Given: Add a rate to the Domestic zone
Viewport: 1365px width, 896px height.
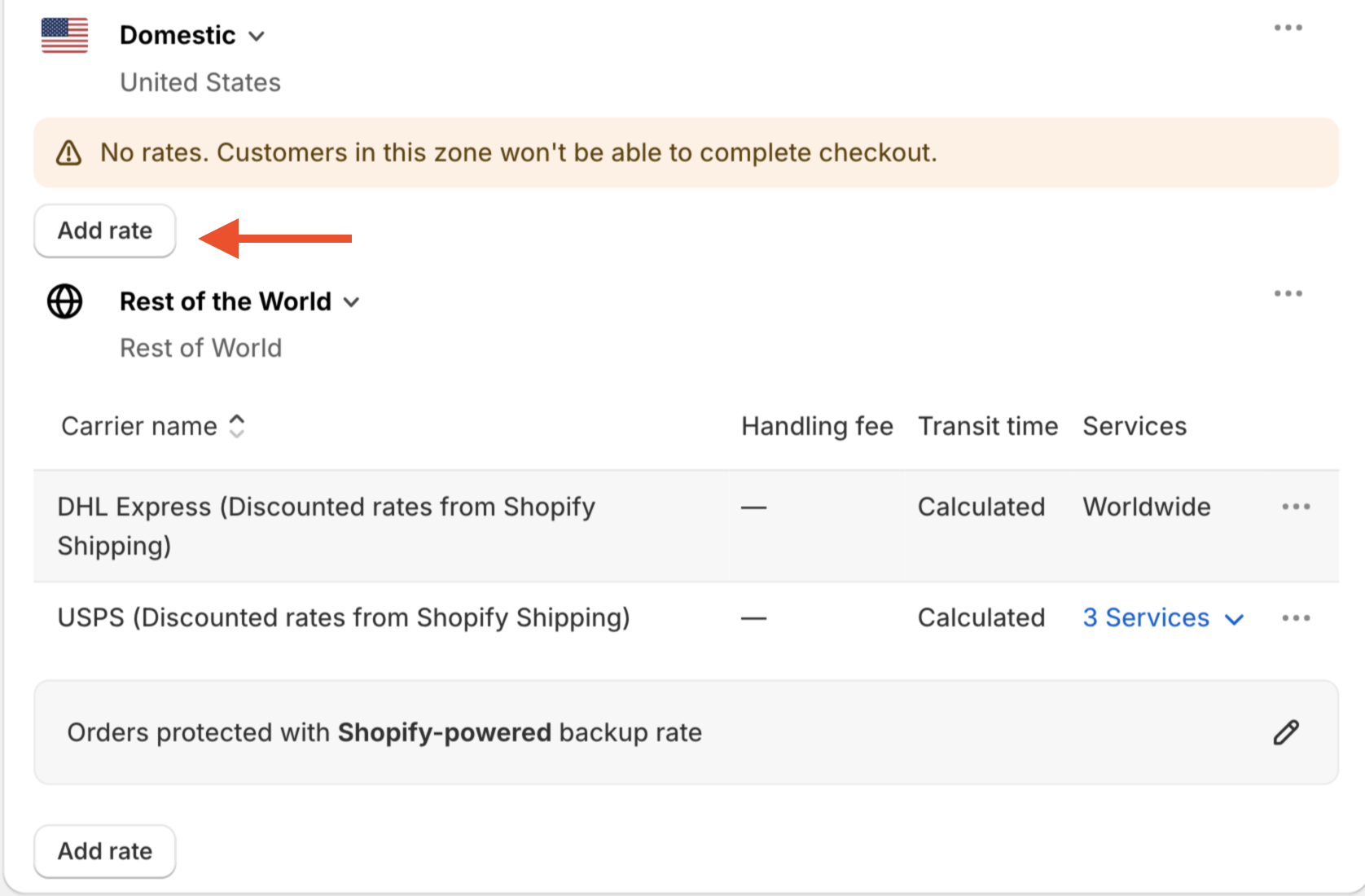Looking at the screenshot, I should [x=105, y=231].
